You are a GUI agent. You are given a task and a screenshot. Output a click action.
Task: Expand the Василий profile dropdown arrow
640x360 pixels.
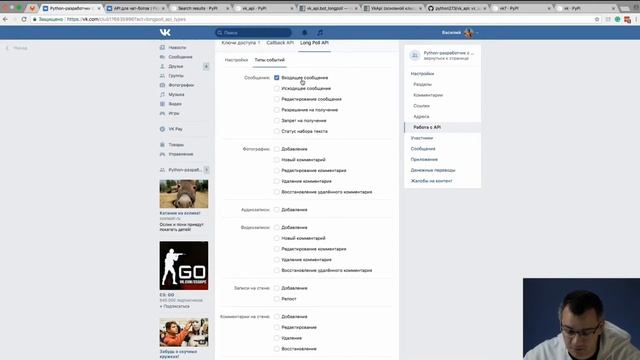pos(477,33)
